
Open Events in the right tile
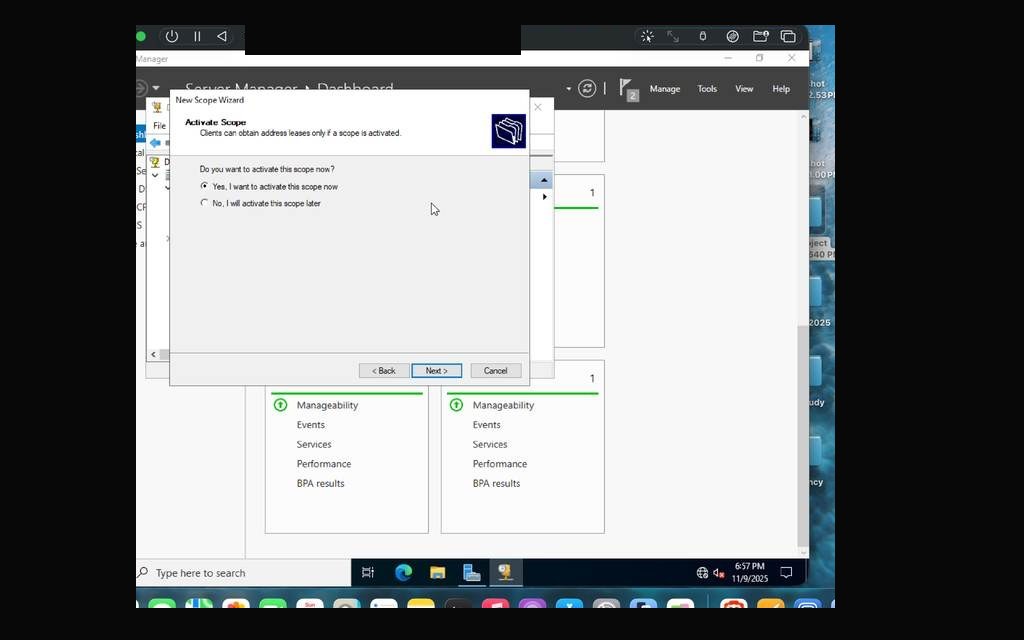(x=487, y=424)
